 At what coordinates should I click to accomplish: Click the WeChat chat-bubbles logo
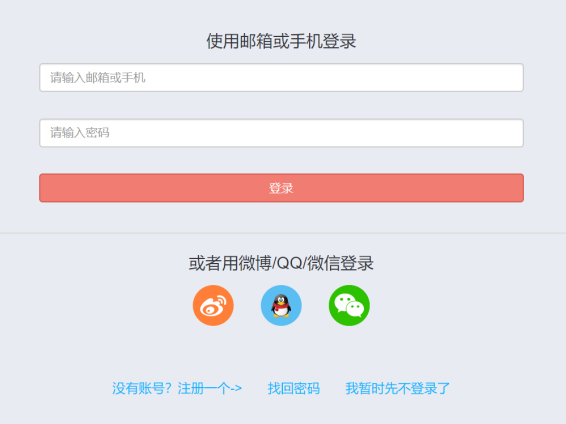(349, 306)
